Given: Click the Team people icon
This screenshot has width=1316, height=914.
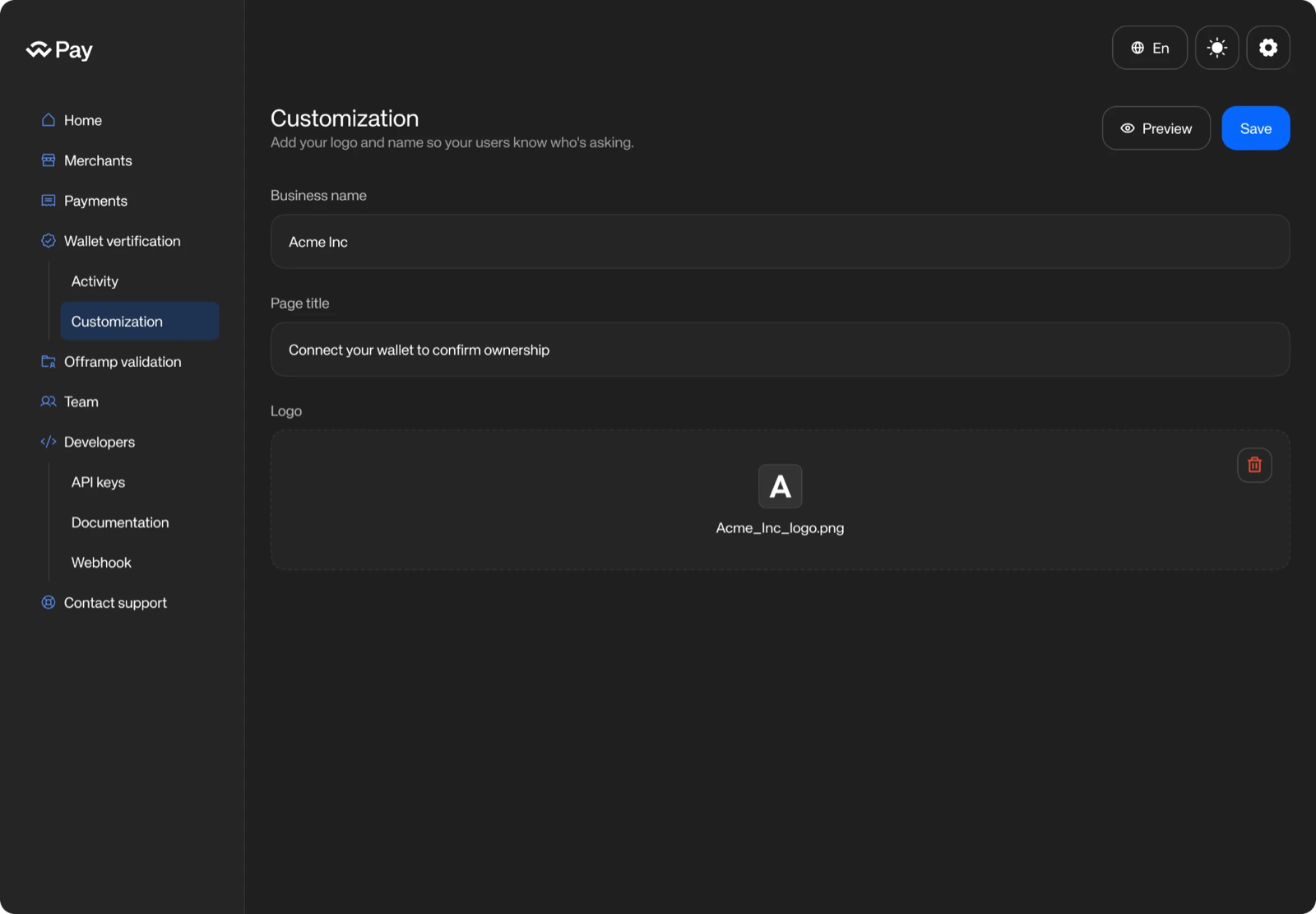Looking at the screenshot, I should pos(49,401).
